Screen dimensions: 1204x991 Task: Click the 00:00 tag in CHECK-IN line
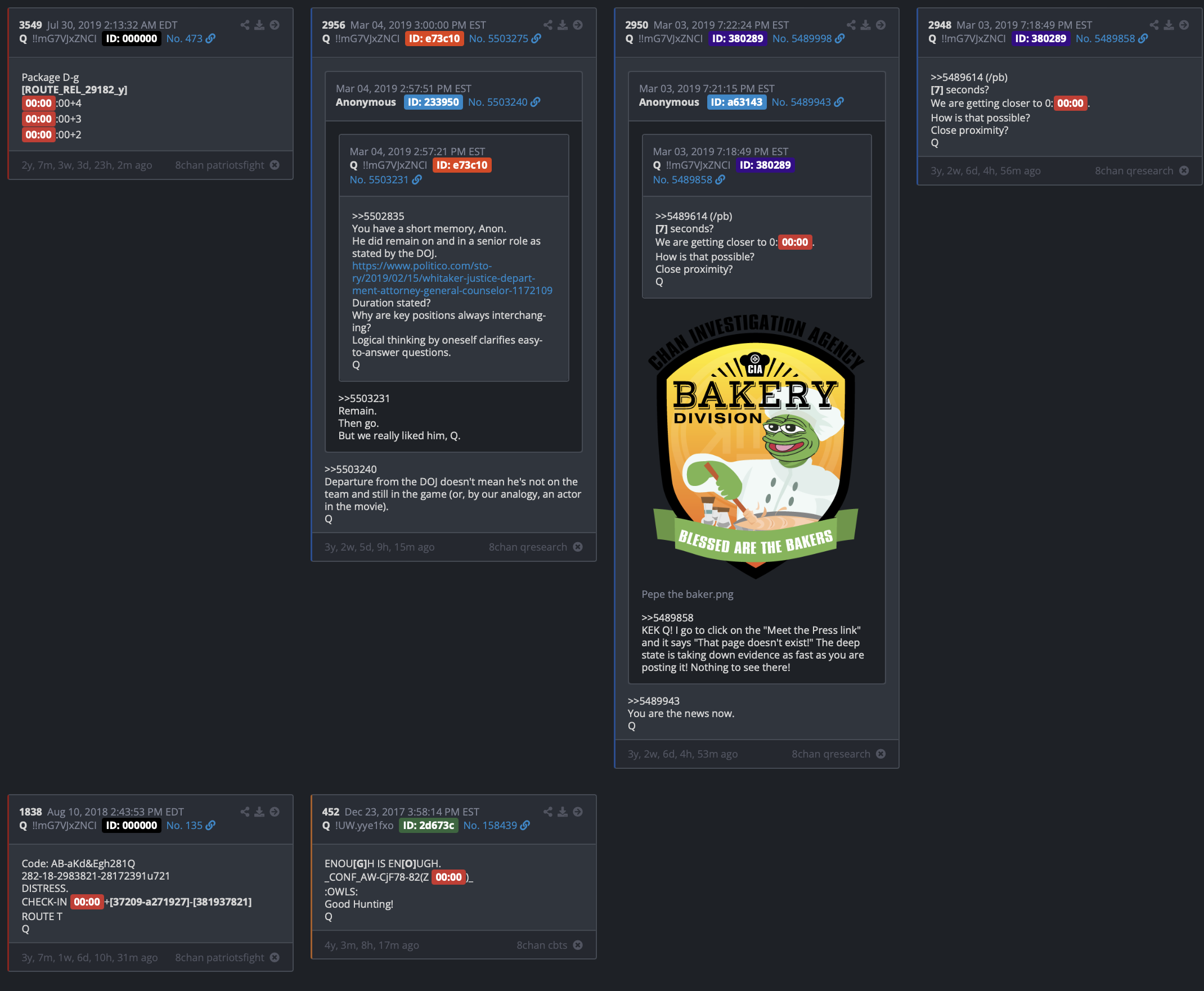[x=87, y=902]
